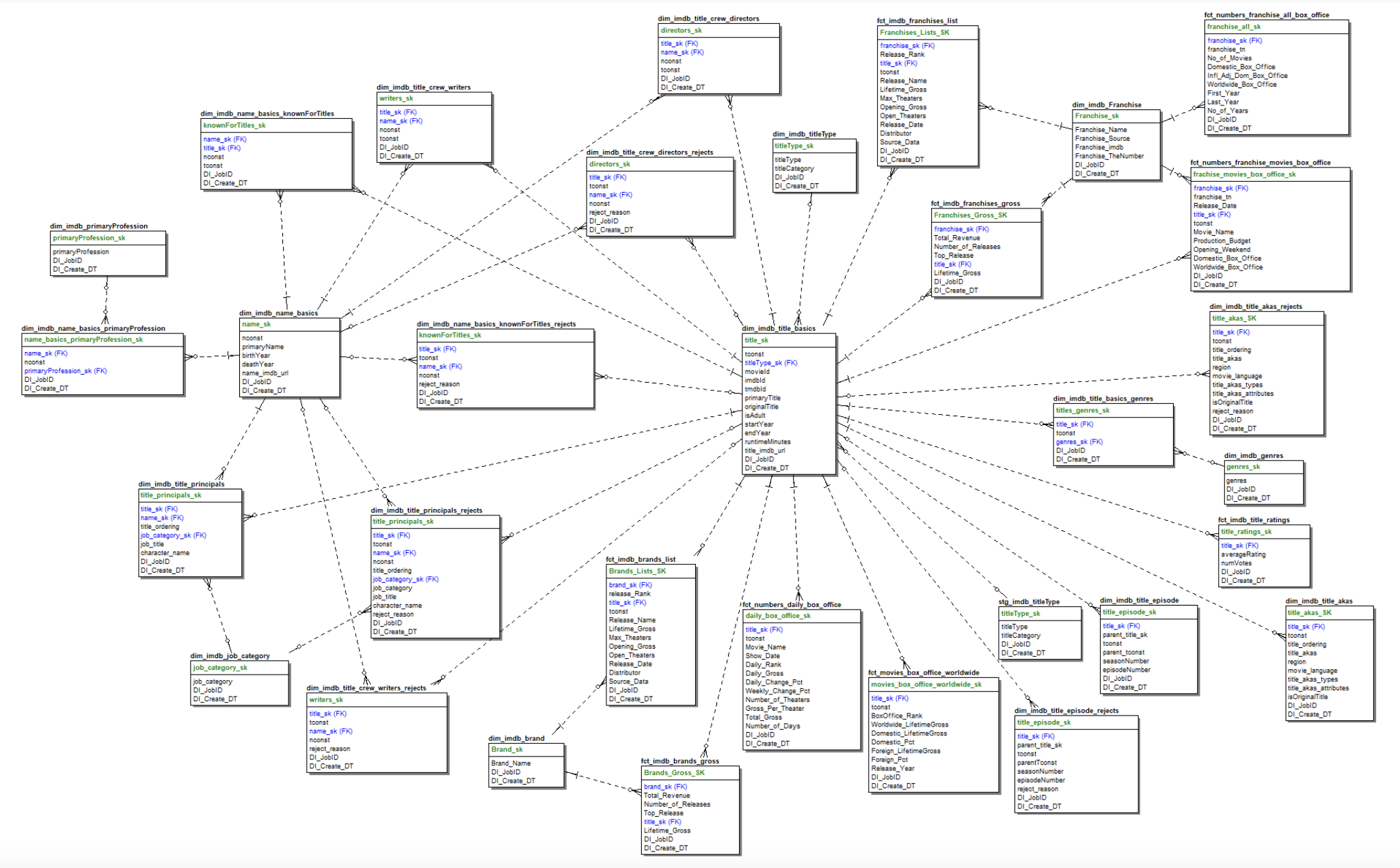Click movie_language in dim_imdb_title_akas_rejects
The image size is (1400, 868).
coord(1237,376)
